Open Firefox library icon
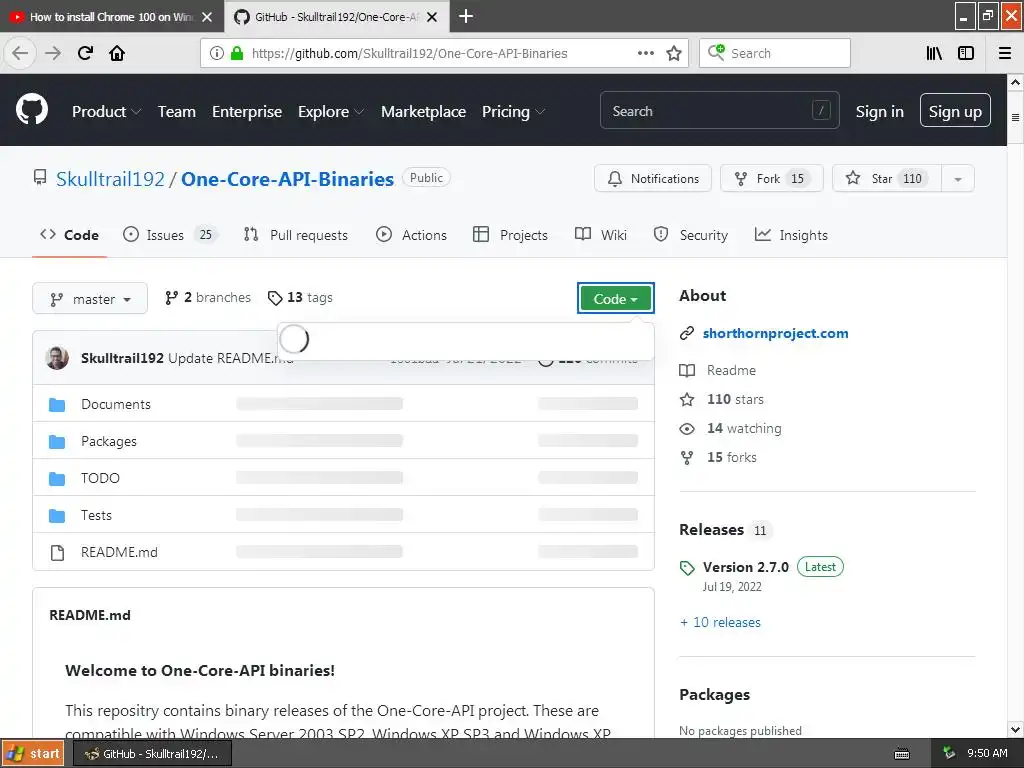 coord(934,53)
